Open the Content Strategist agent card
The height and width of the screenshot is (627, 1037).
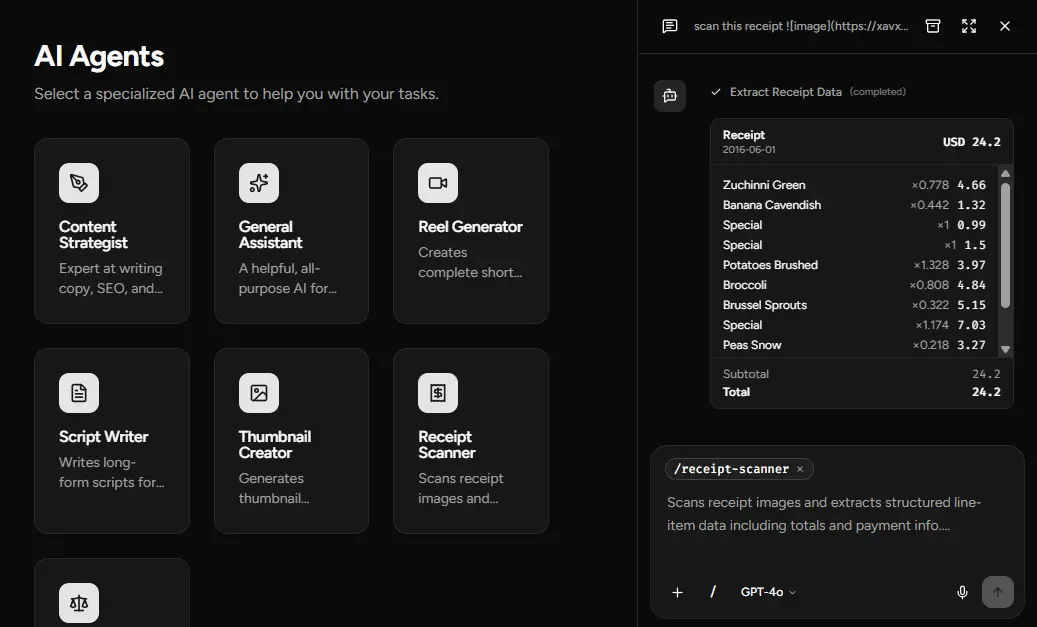pos(112,231)
